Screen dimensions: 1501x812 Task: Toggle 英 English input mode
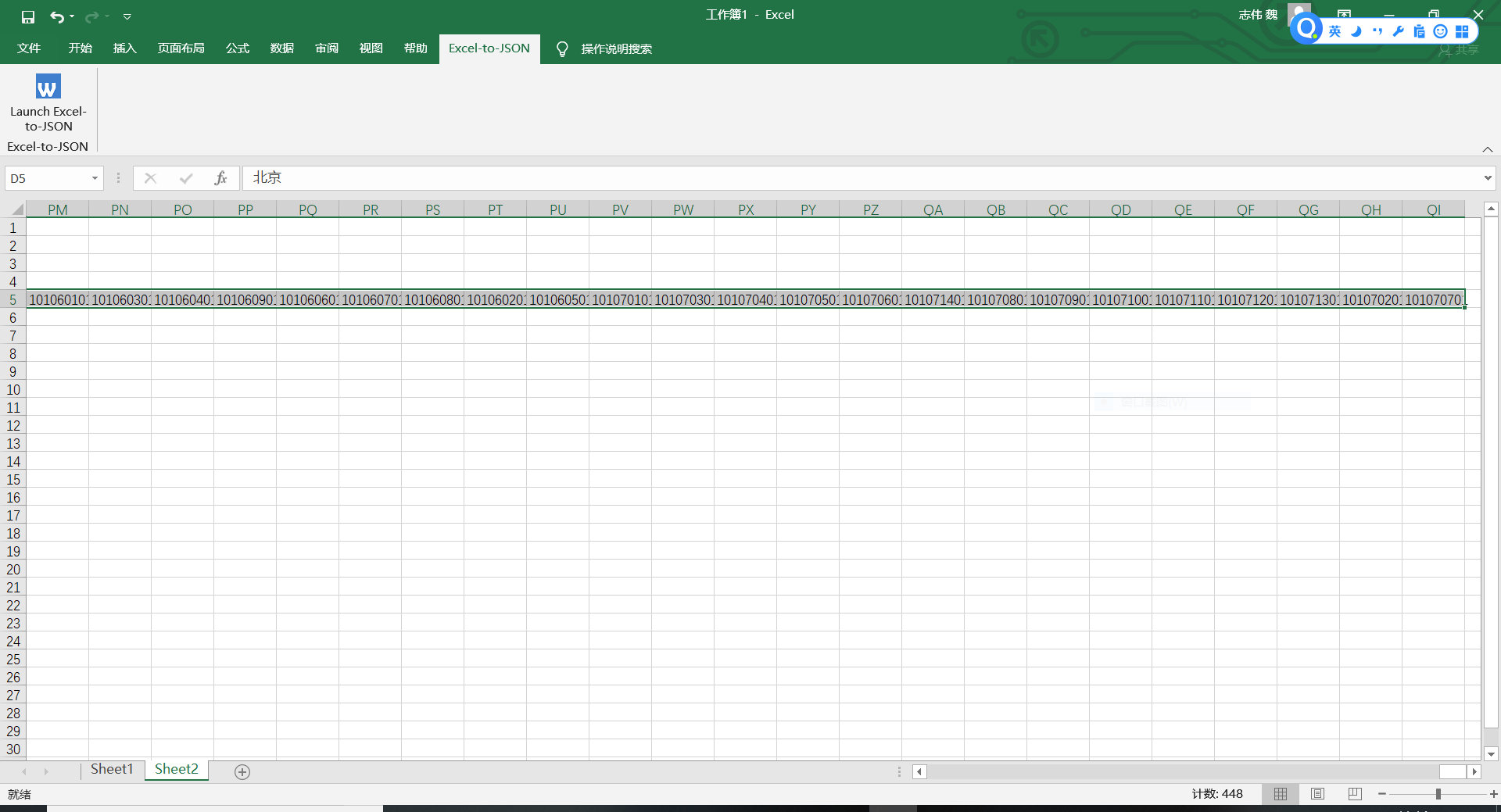[1334, 31]
